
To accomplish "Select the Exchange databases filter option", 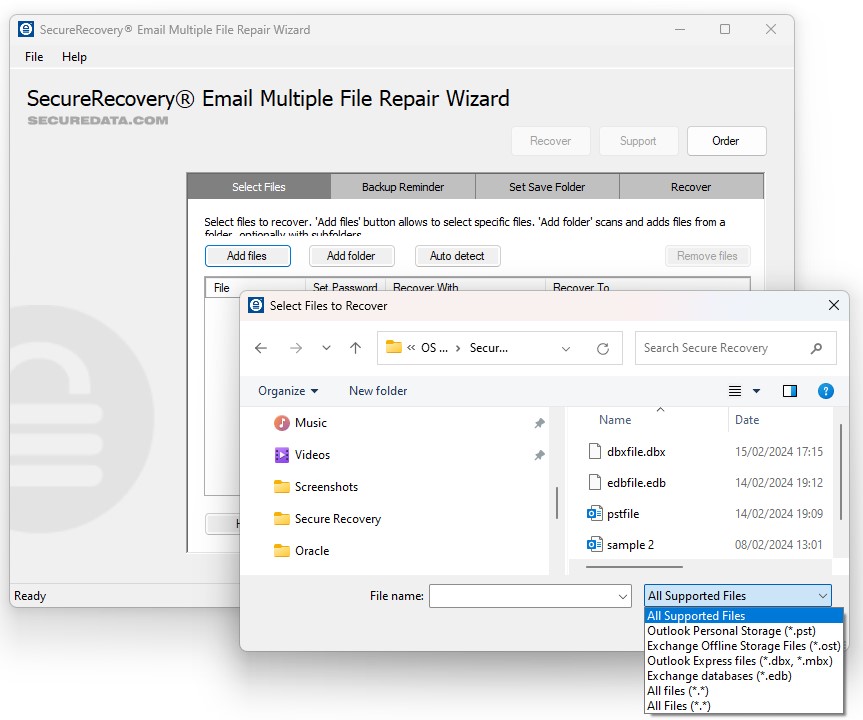I will tap(717, 675).
